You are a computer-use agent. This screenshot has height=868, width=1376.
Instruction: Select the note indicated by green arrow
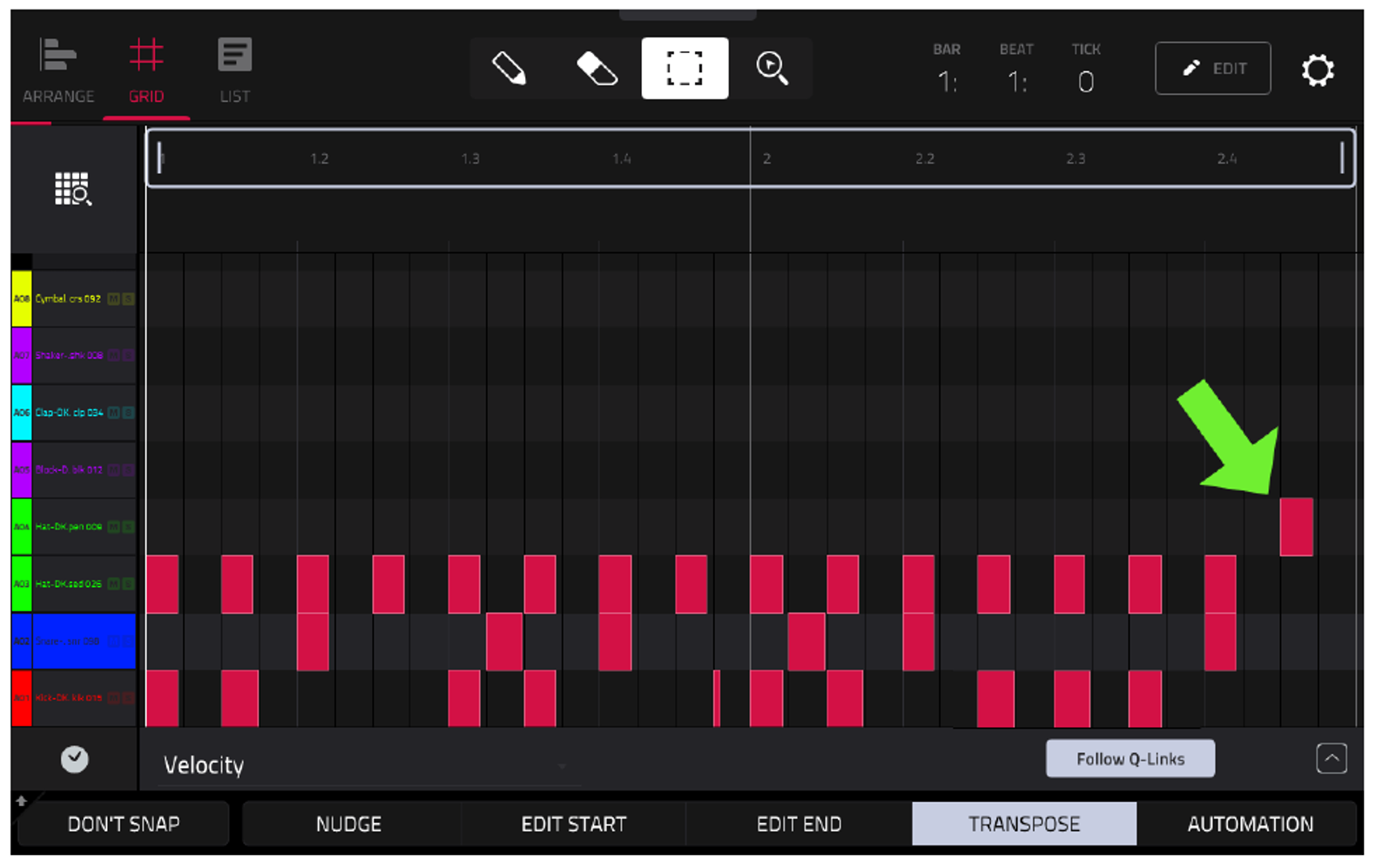tap(1296, 527)
